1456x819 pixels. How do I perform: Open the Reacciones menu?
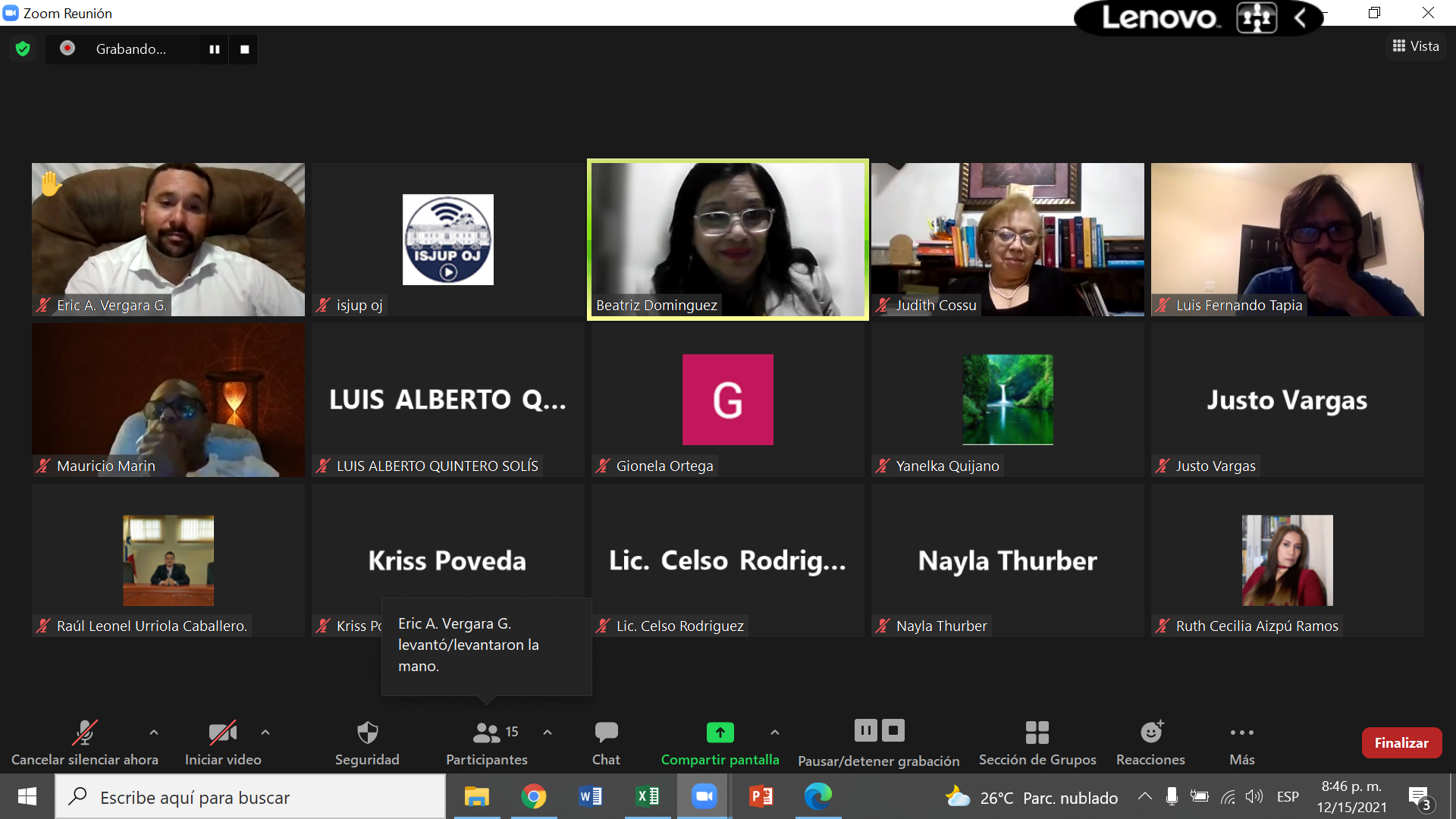[1150, 743]
